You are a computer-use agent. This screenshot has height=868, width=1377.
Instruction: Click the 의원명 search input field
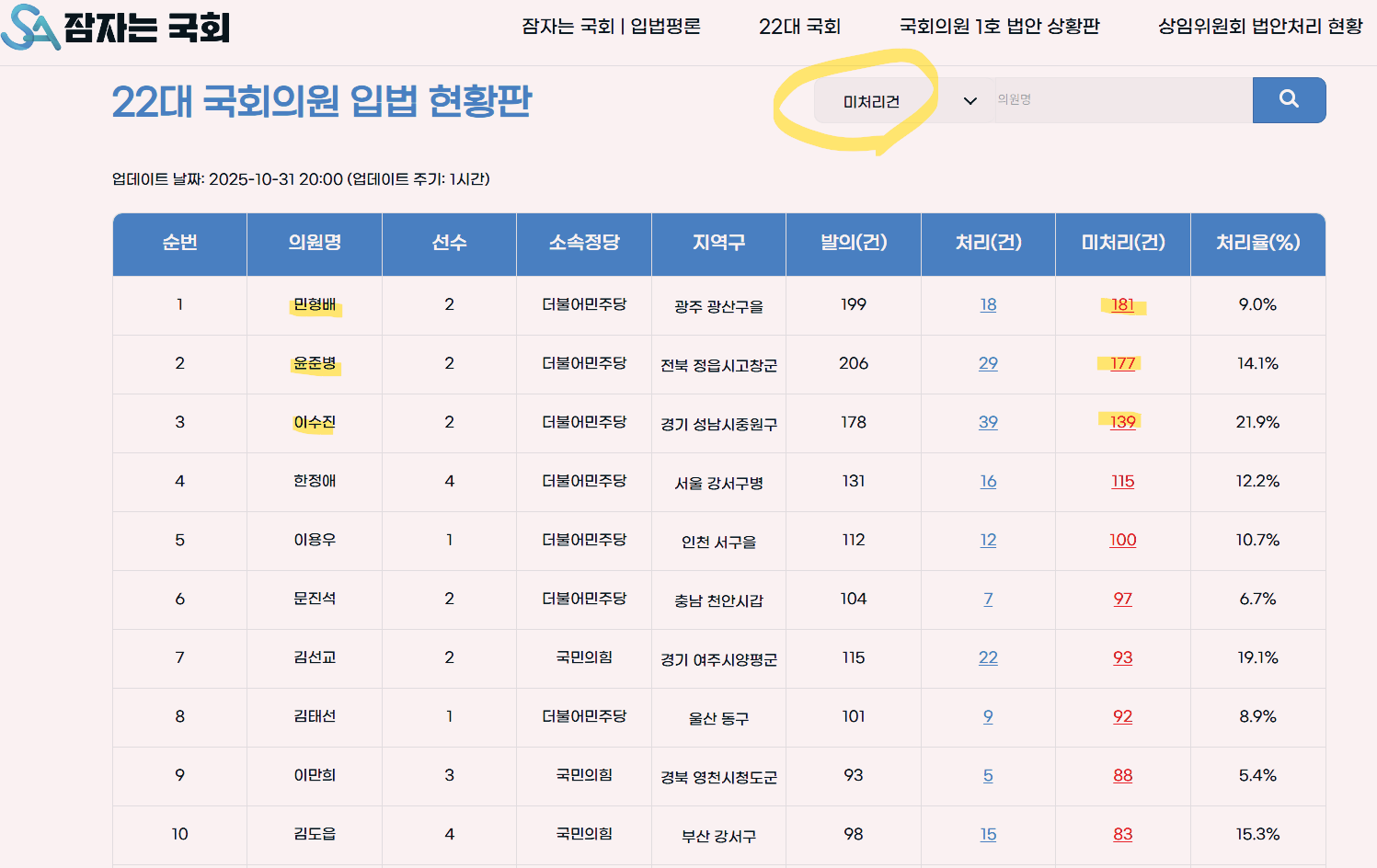tap(1123, 99)
